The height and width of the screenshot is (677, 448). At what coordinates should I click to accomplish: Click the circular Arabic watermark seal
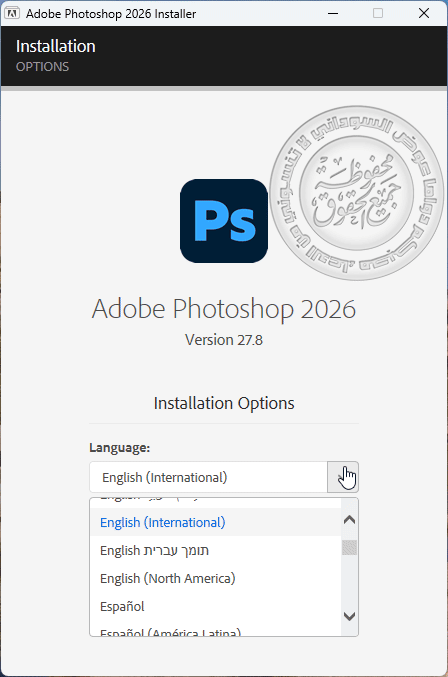pyautogui.click(x=357, y=193)
